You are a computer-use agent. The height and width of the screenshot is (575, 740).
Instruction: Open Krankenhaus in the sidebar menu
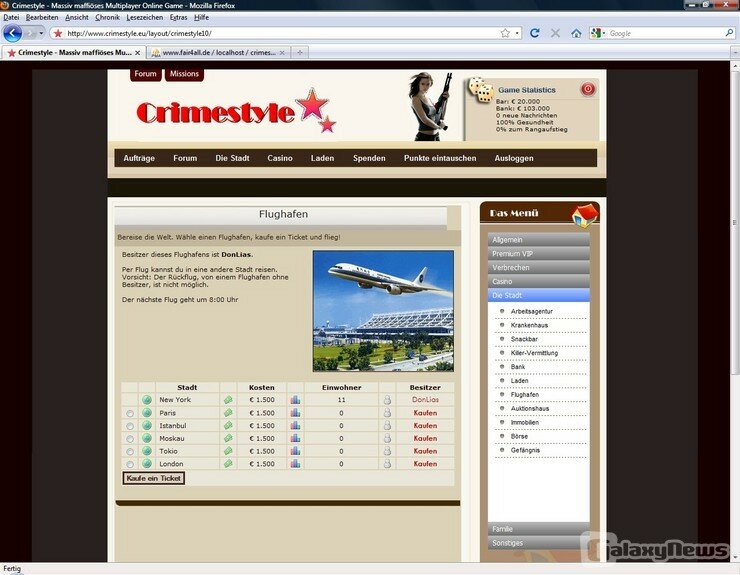[x=529, y=325]
